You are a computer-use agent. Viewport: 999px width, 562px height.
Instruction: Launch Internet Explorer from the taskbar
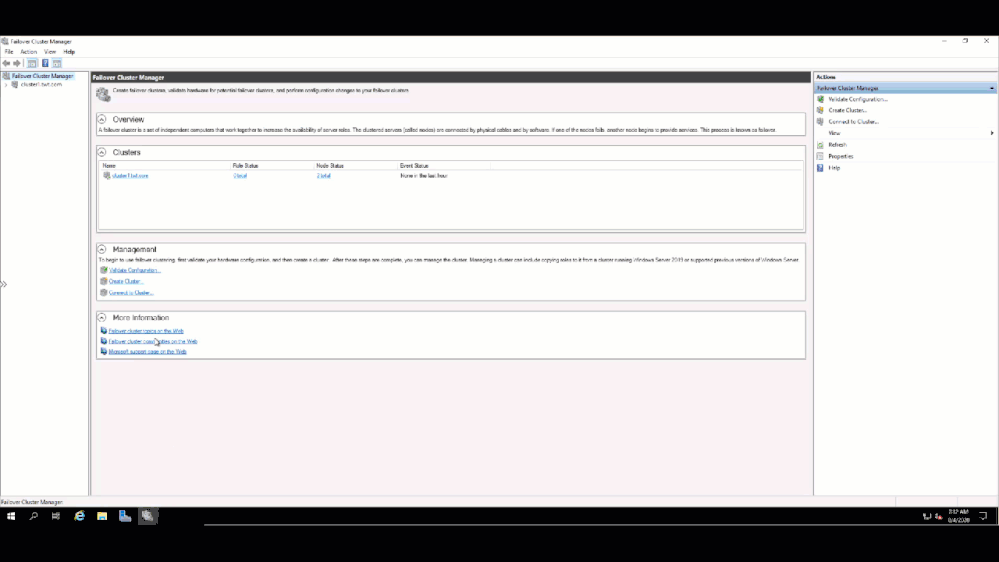[x=79, y=516]
